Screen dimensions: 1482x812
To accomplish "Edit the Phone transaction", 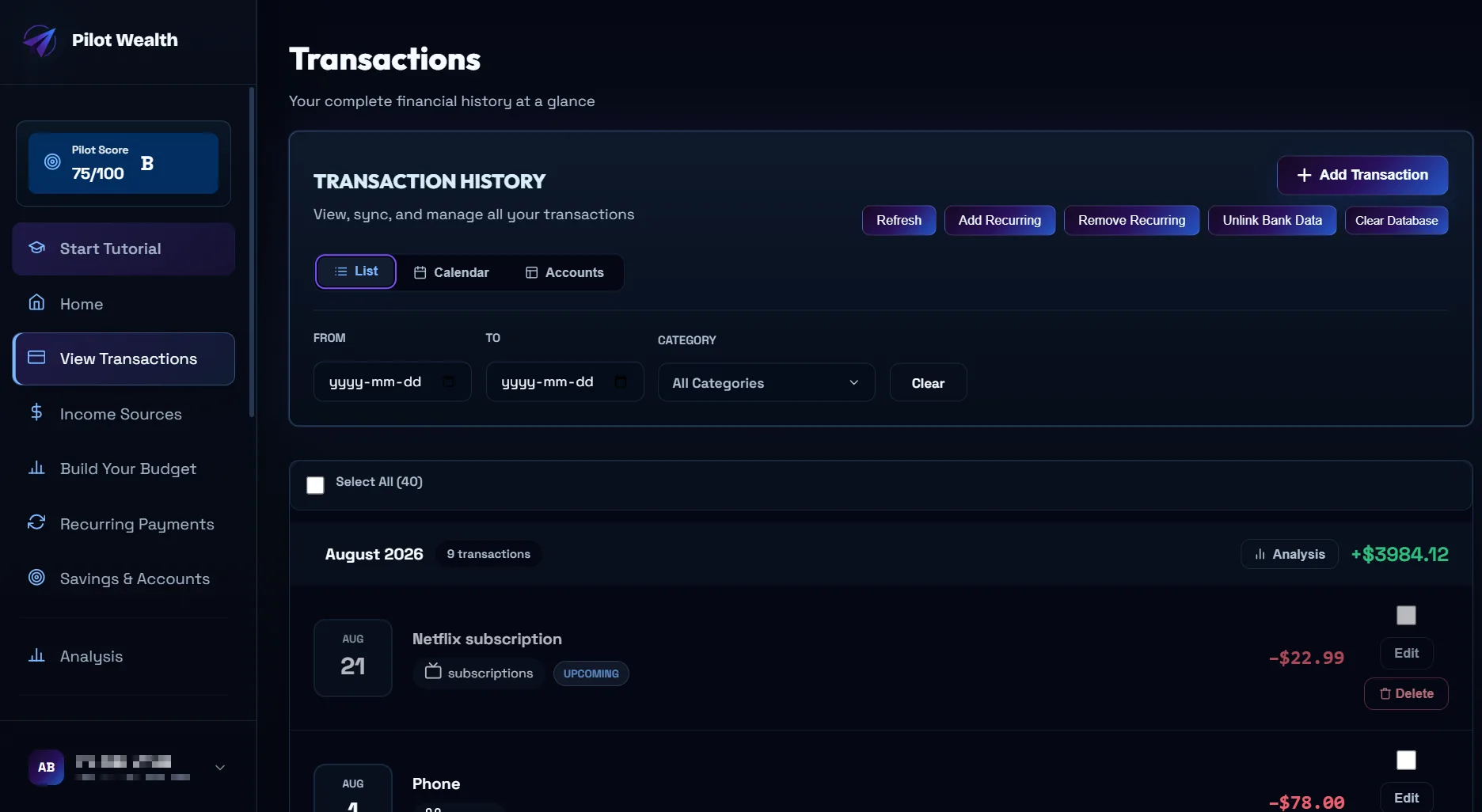I will 1406,797.
